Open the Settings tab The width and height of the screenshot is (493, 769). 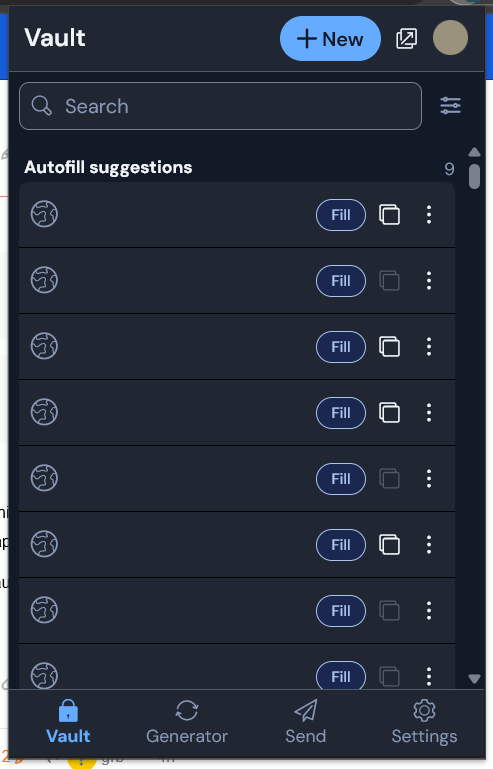pyautogui.click(x=424, y=722)
